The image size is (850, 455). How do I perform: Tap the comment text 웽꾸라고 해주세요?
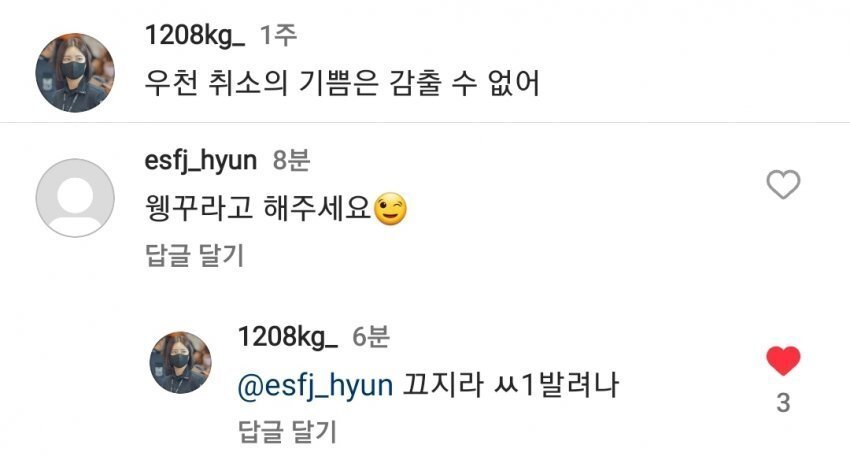258,209
